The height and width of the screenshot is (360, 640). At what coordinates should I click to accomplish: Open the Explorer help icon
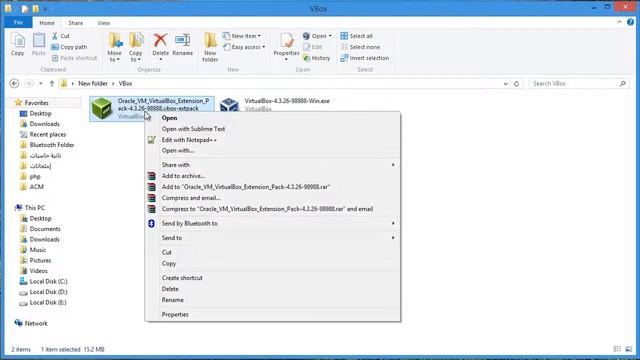click(x=630, y=22)
